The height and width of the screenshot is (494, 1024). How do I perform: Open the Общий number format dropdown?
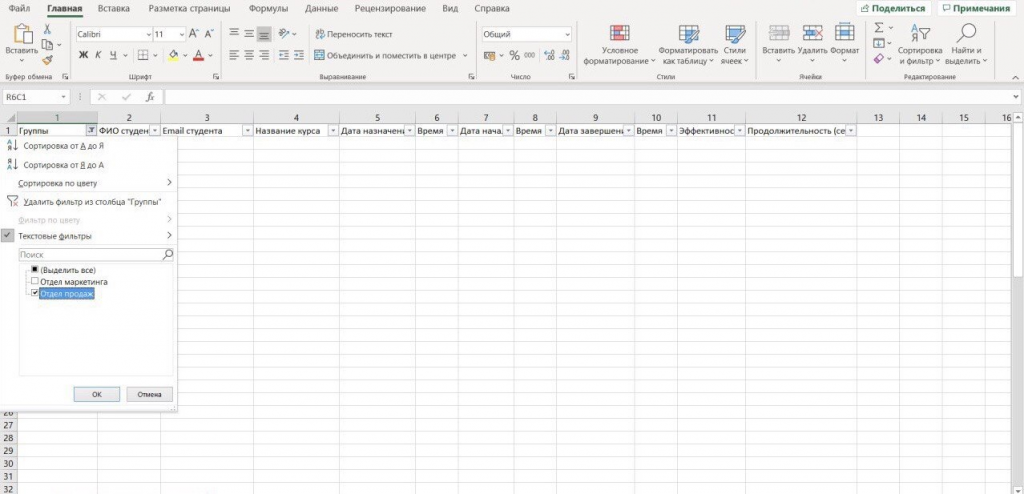pos(567,35)
